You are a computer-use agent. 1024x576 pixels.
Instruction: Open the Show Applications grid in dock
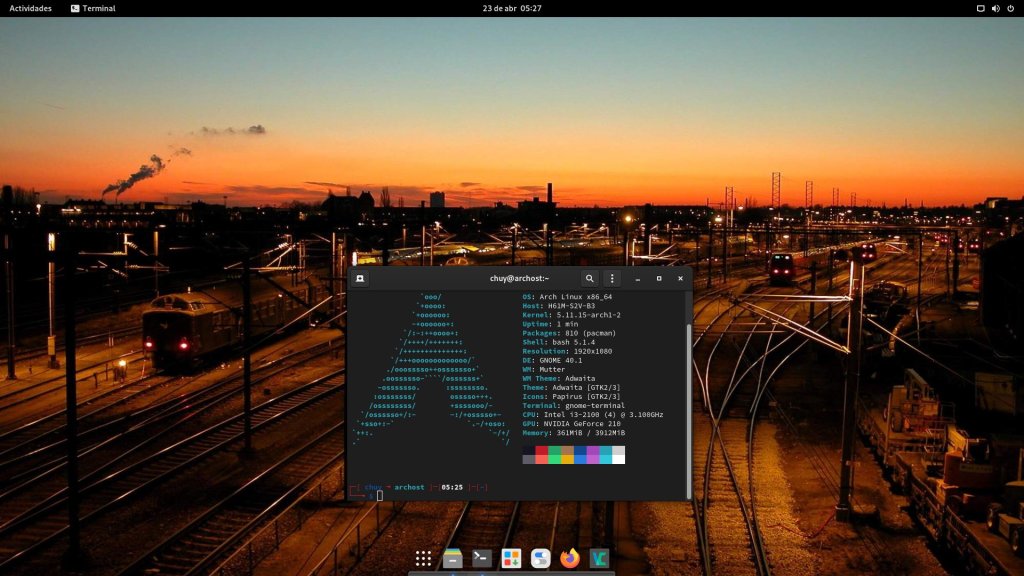coord(423,558)
